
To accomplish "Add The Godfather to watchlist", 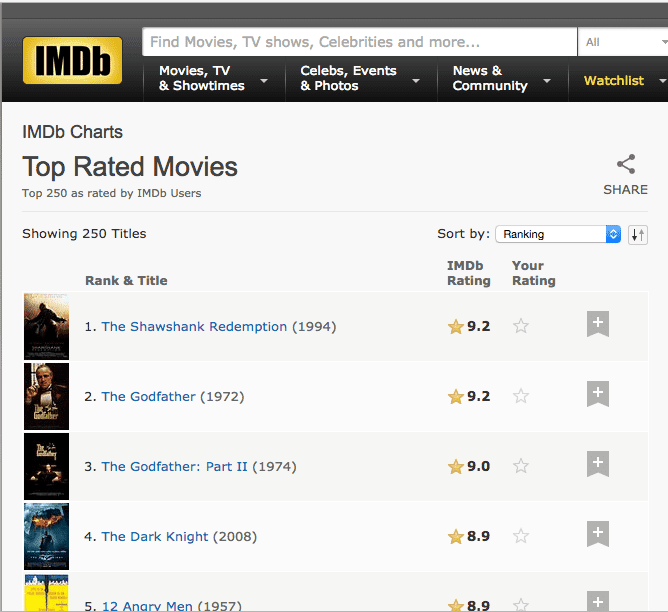I will 597,394.
